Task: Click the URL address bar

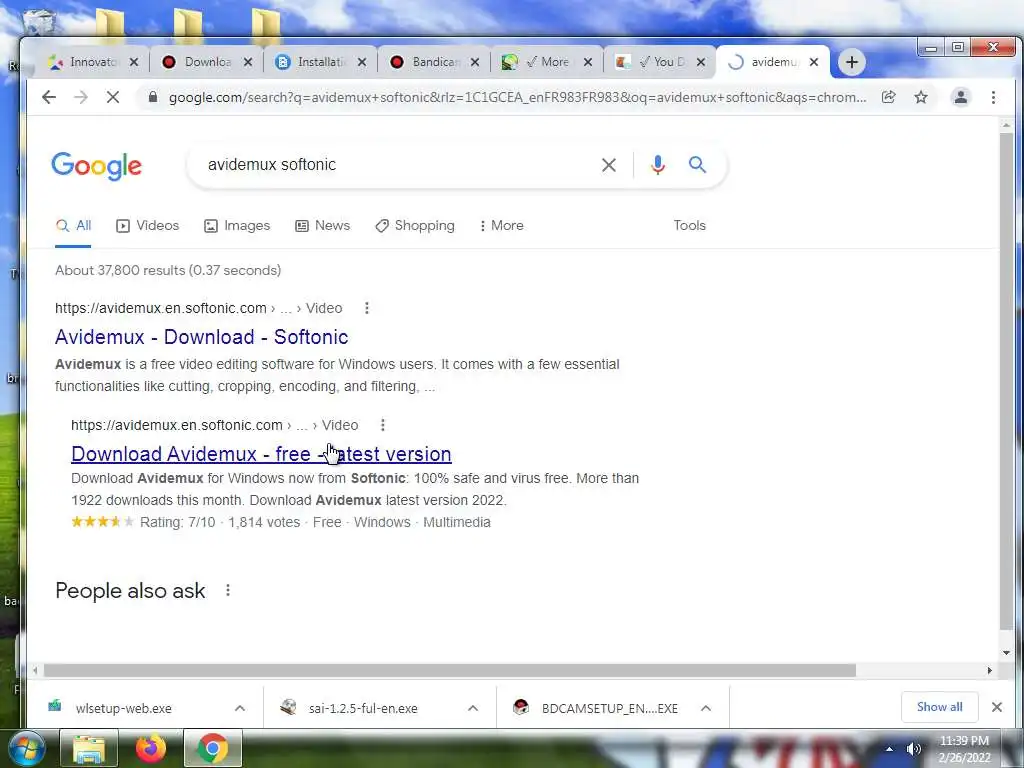Action: 517,97
